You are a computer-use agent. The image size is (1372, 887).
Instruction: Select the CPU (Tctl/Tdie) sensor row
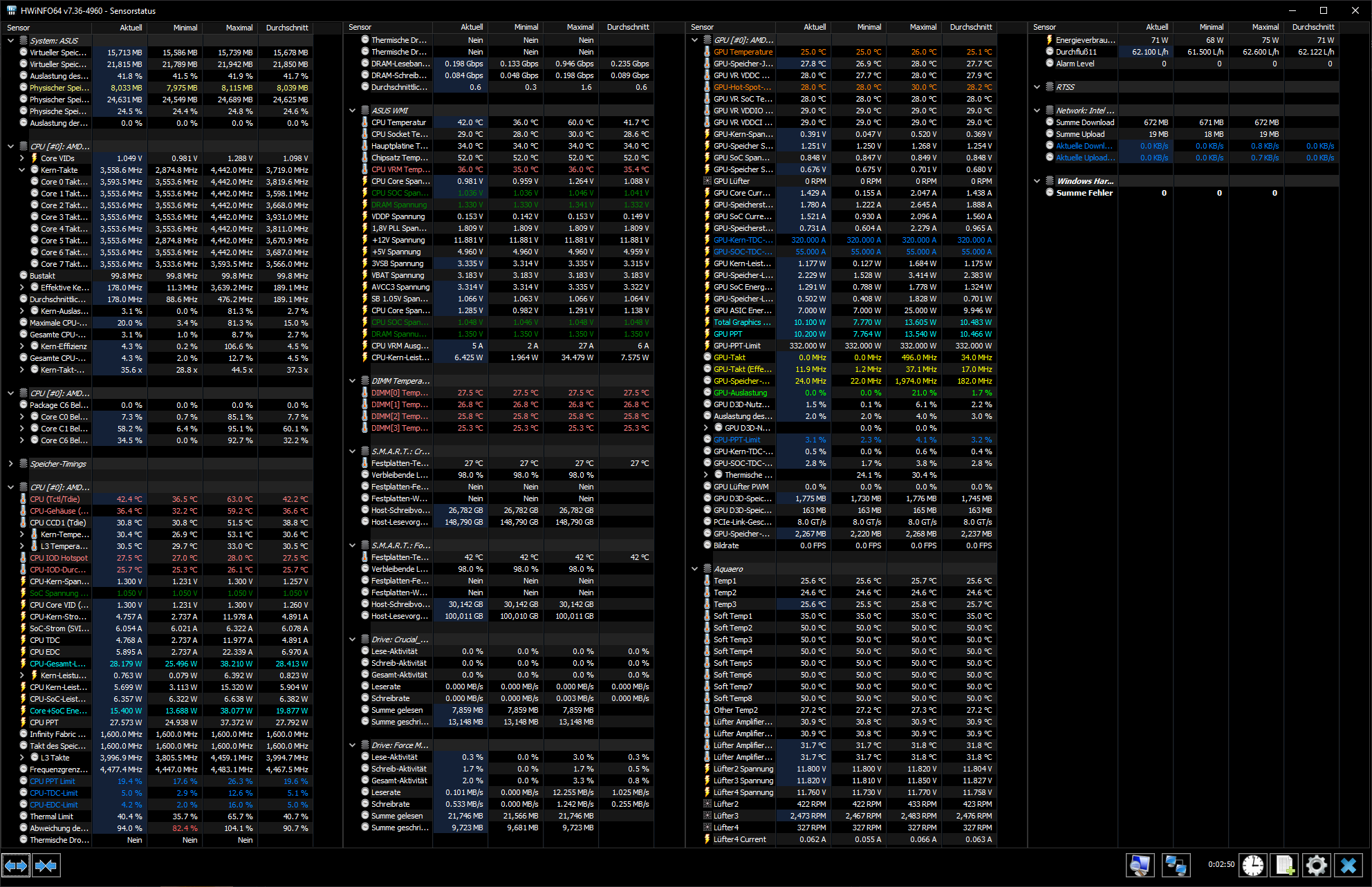click(x=55, y=499)
